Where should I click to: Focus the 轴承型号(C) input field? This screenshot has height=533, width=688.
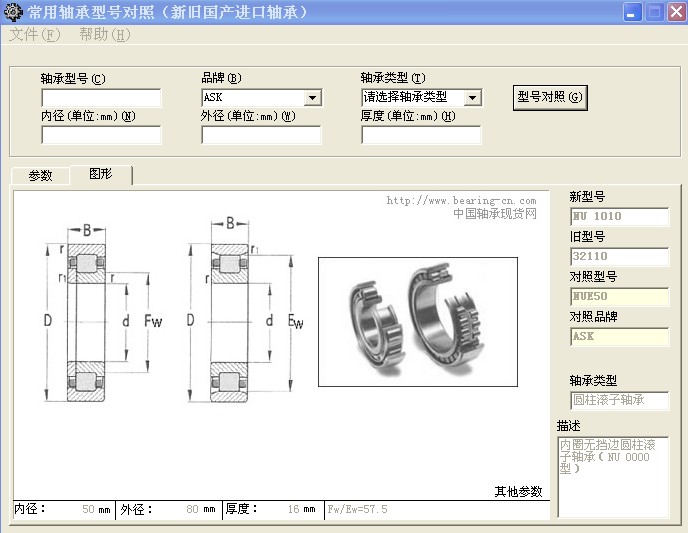pos(101,98)
